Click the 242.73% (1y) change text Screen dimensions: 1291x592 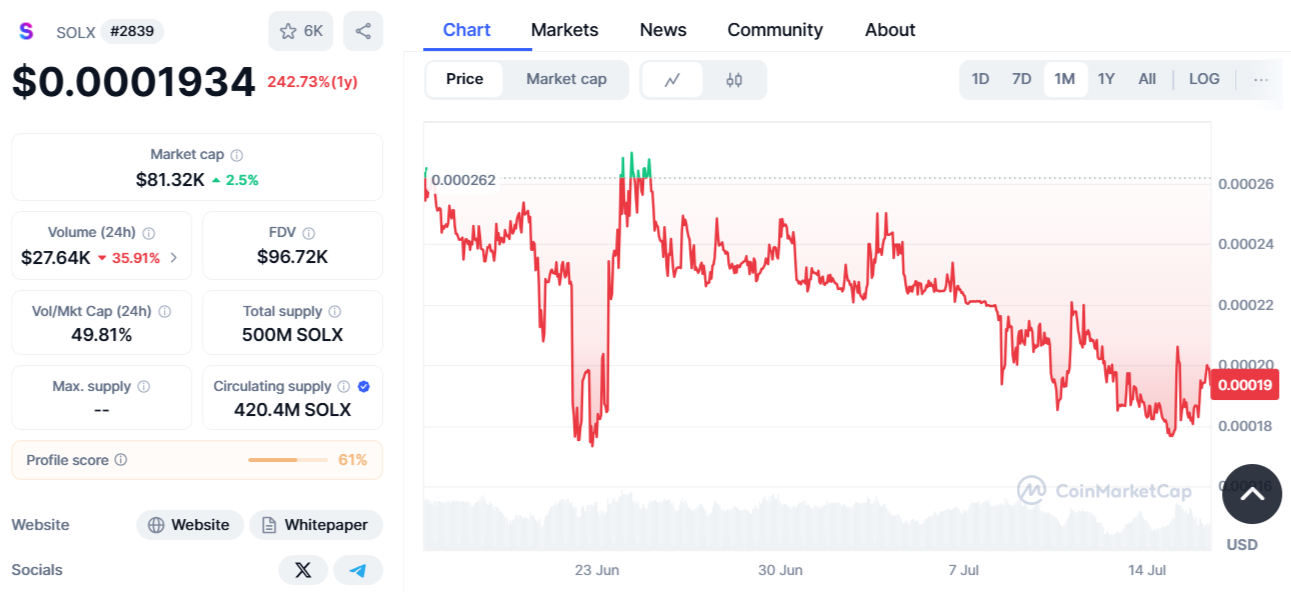312,82
